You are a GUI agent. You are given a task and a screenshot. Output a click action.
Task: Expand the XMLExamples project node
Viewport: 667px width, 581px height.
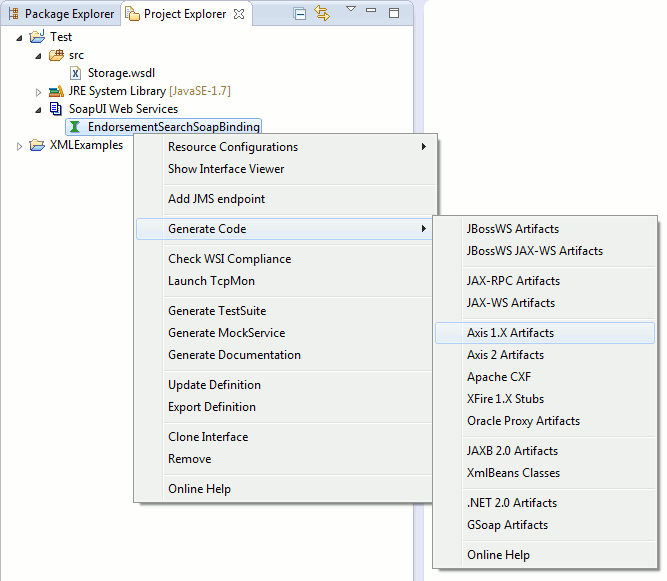coord(19,146)
